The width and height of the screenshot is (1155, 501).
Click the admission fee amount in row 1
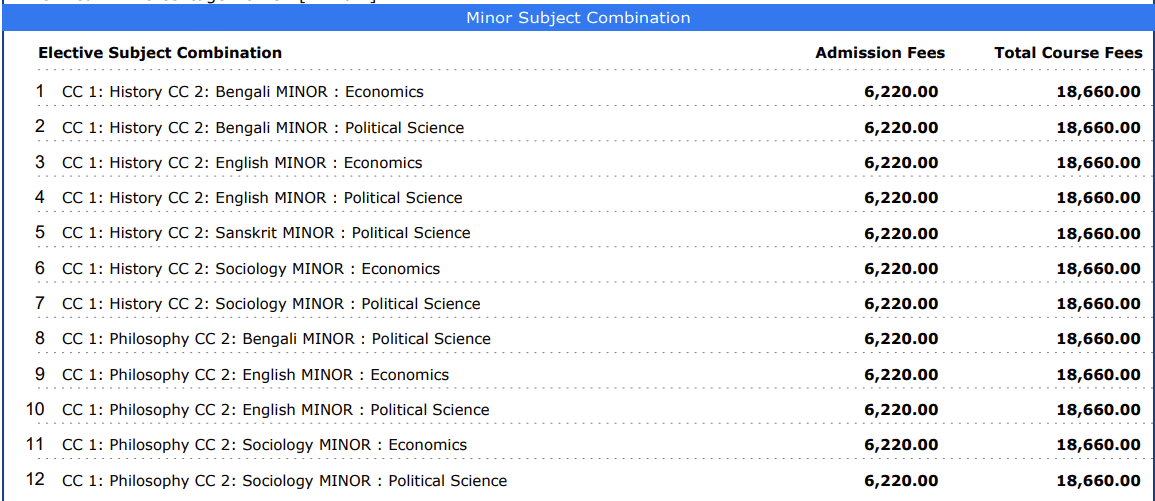pos(901,93)
